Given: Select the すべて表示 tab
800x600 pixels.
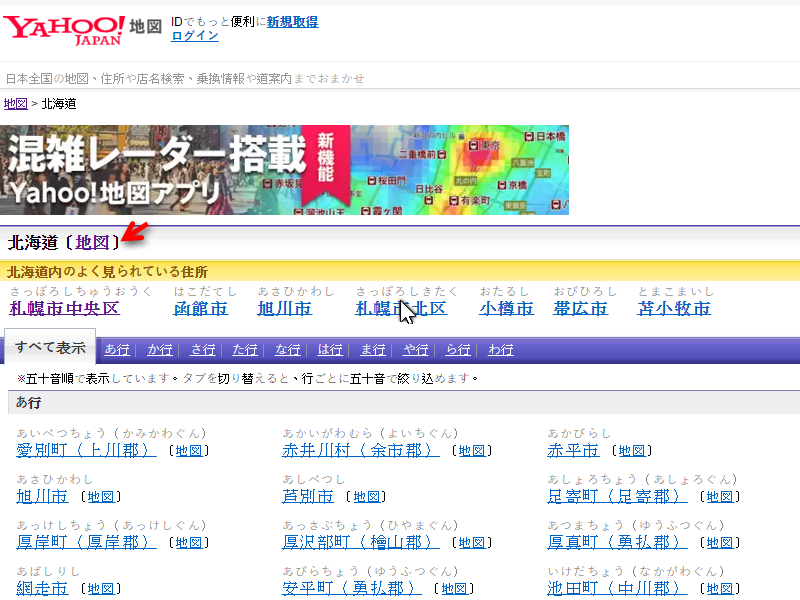Looking at the screenshot, I should (x=50, y=347).
